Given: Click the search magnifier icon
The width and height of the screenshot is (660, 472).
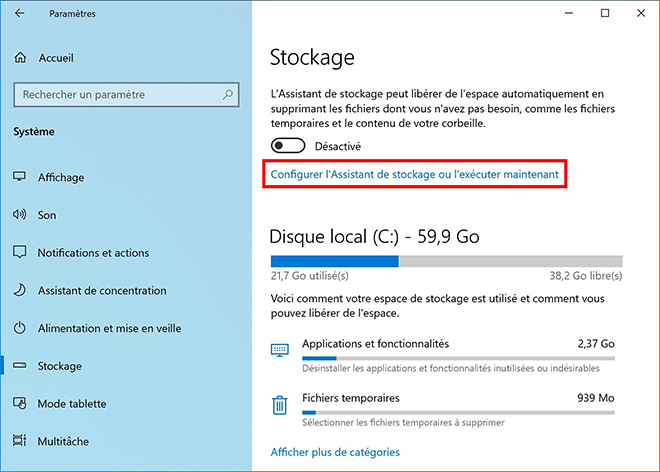Looking at the screenshot, I should [227, 95].
